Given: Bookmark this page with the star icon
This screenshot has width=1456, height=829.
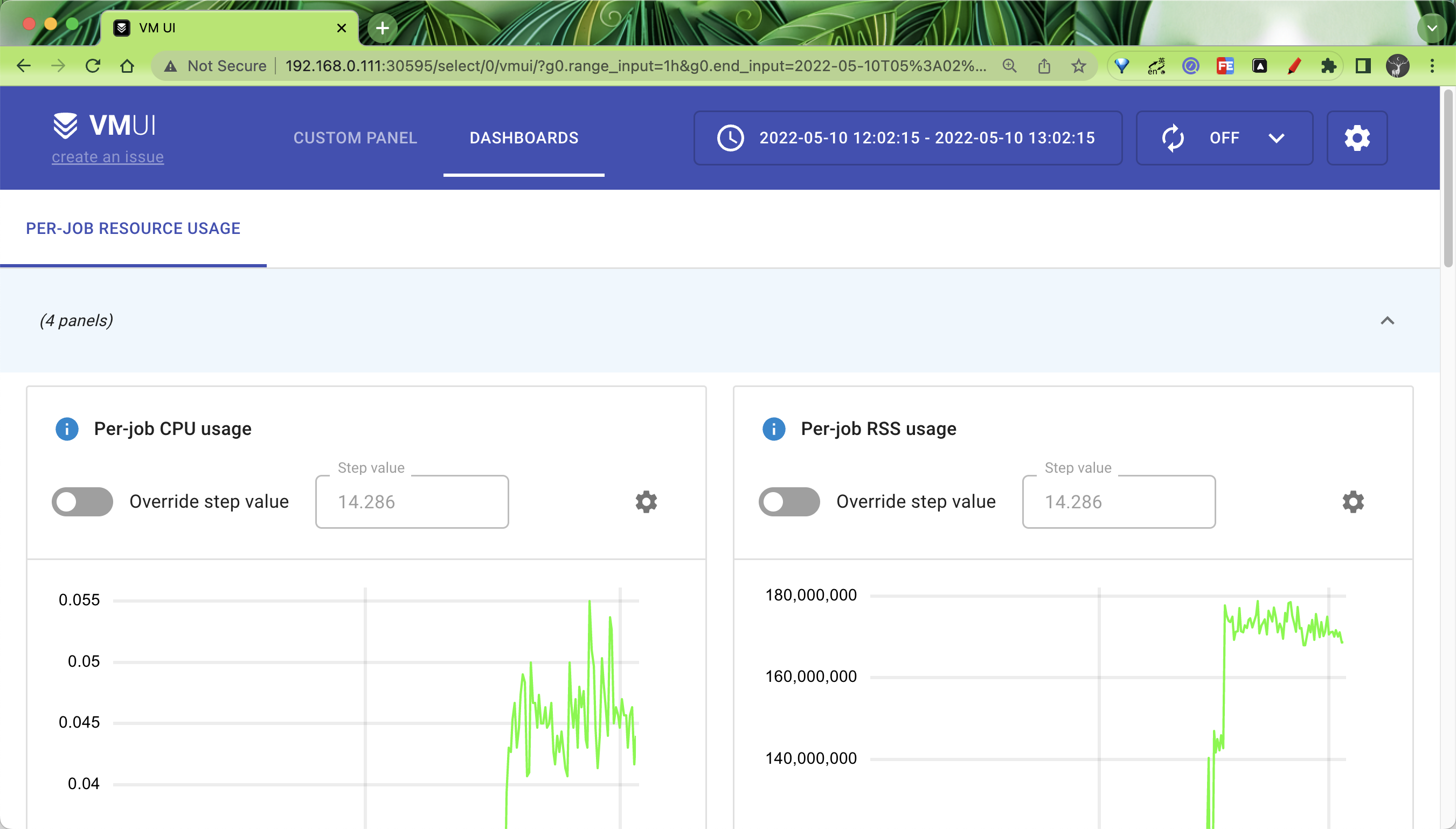Looking at the screenshot, I should click(x=1078, y=66).
